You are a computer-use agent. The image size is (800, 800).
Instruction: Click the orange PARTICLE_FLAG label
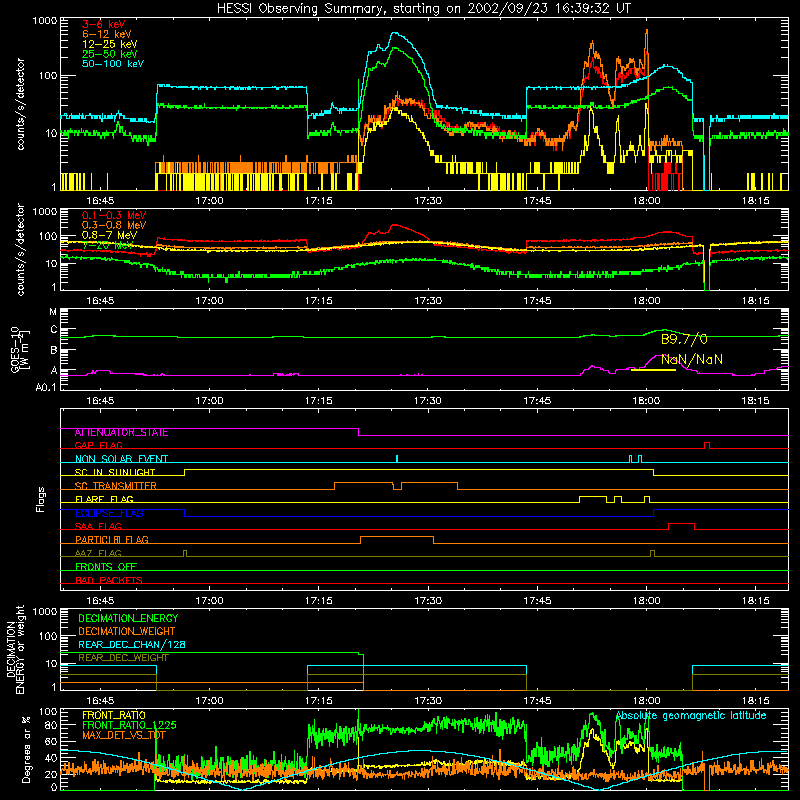[112, 539]
